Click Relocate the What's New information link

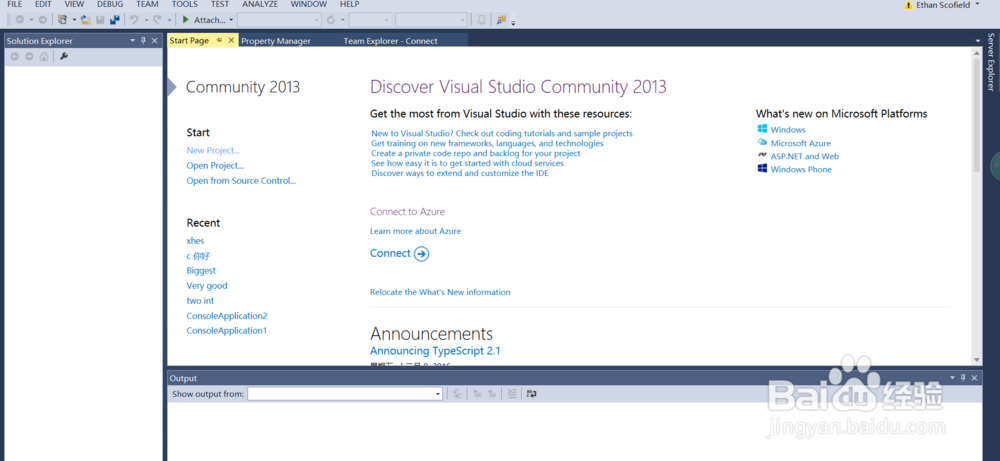[x=440, y=292]
